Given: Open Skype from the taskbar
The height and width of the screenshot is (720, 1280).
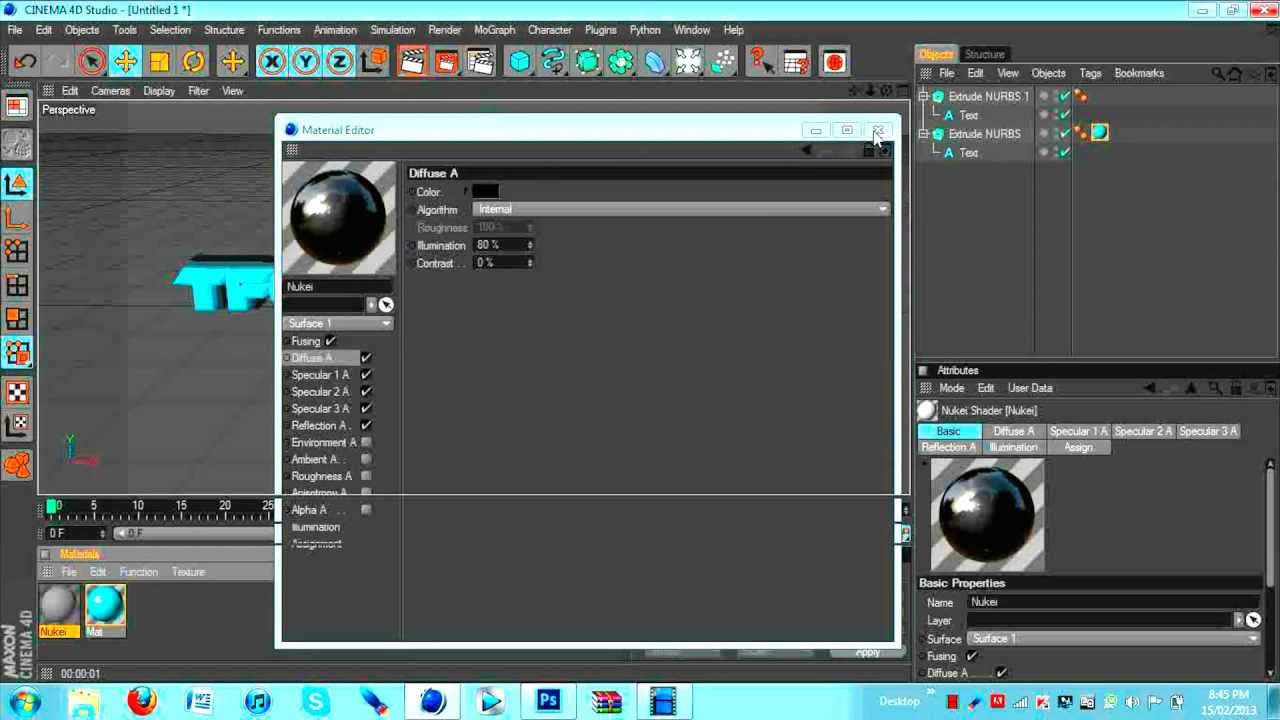Looking at the screenshot, I should click(x=316, y=701).
